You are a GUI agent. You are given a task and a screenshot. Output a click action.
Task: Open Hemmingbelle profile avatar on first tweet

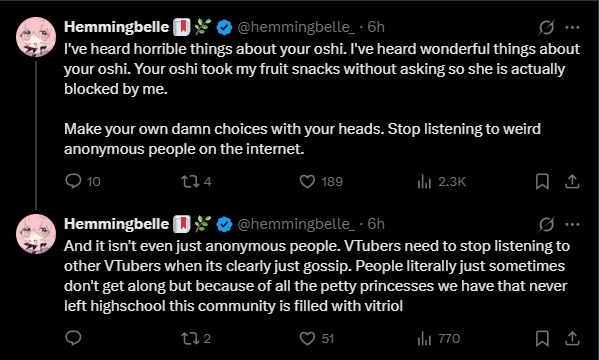click(36, 37)
